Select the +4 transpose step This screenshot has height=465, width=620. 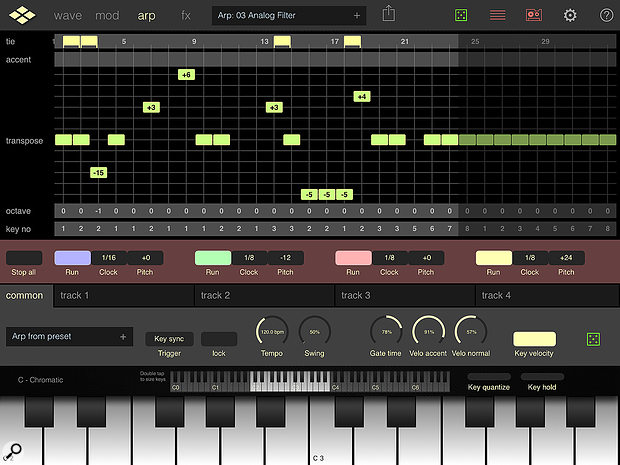point(362,96)
